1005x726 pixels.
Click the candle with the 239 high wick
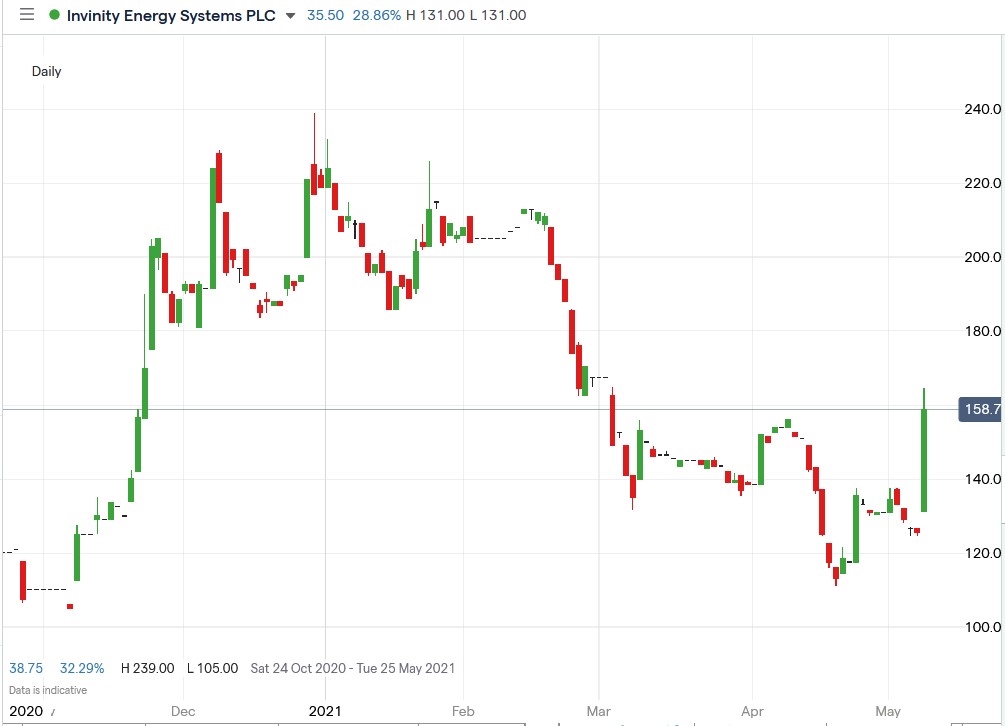click(314, 179)
